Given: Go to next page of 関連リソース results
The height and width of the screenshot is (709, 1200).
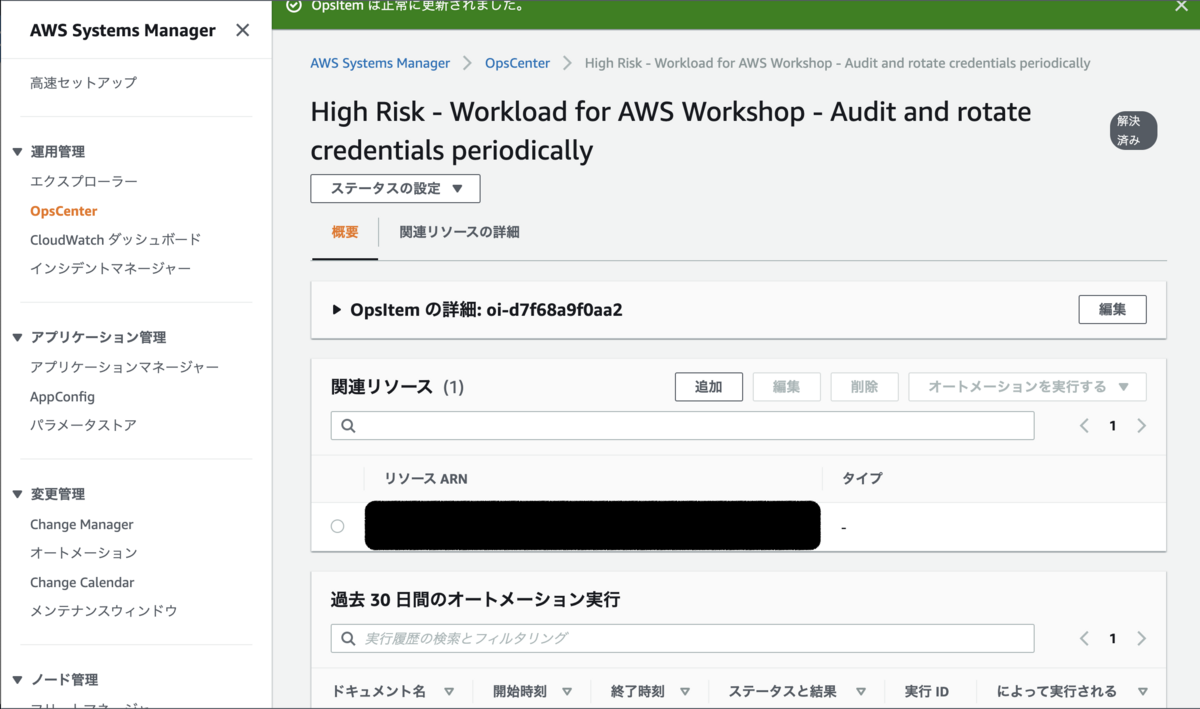Looking at the screenshot, I should tap(1141, 425).
